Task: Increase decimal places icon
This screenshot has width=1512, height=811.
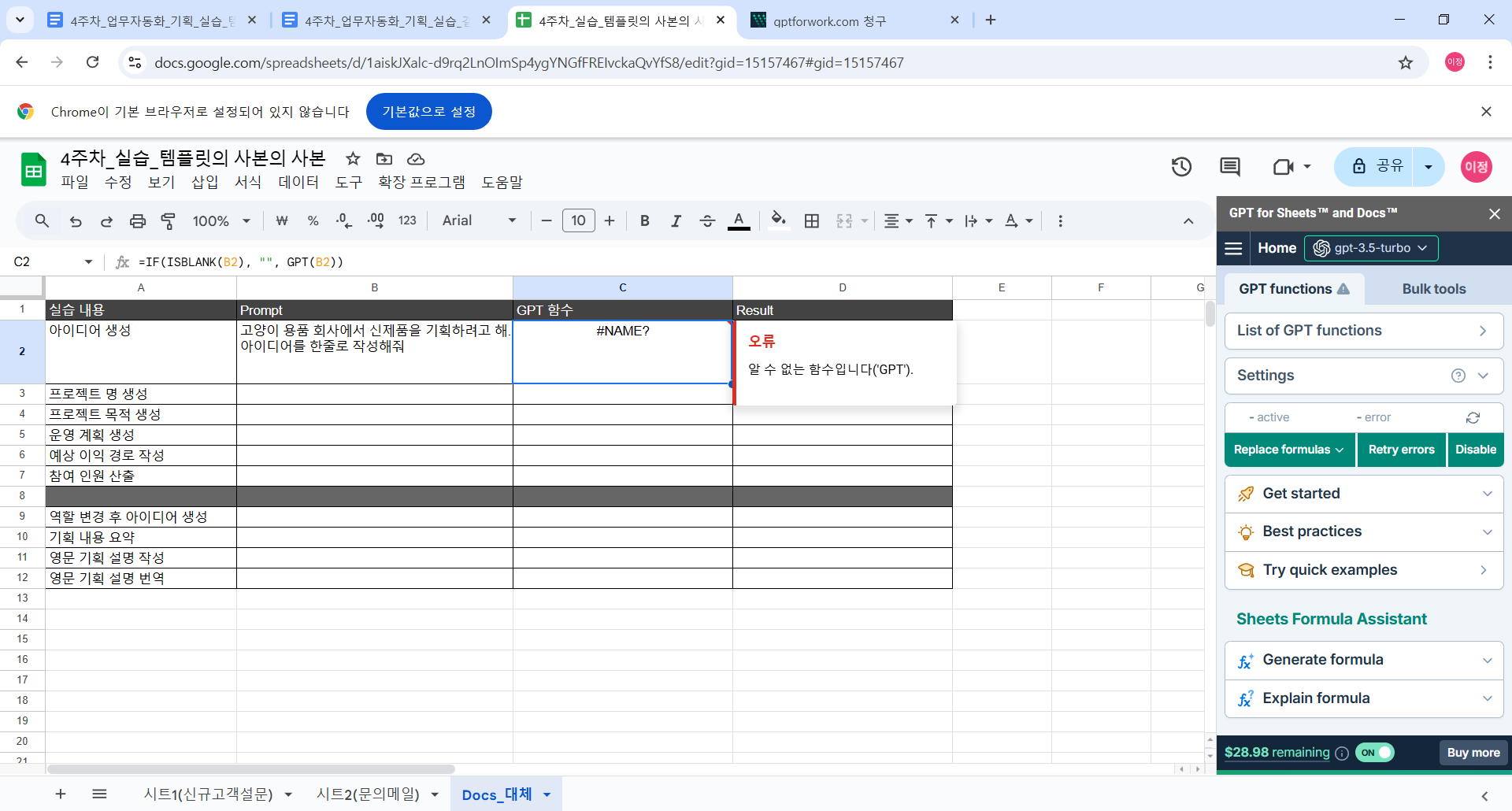Action: tap(376, 221)
